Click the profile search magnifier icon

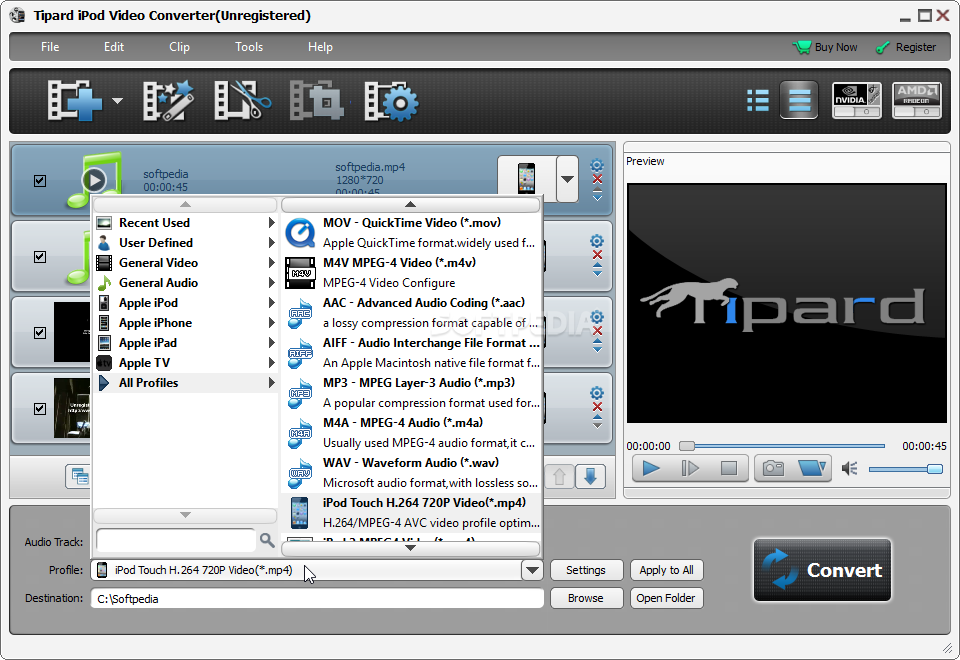coord(267,540)
